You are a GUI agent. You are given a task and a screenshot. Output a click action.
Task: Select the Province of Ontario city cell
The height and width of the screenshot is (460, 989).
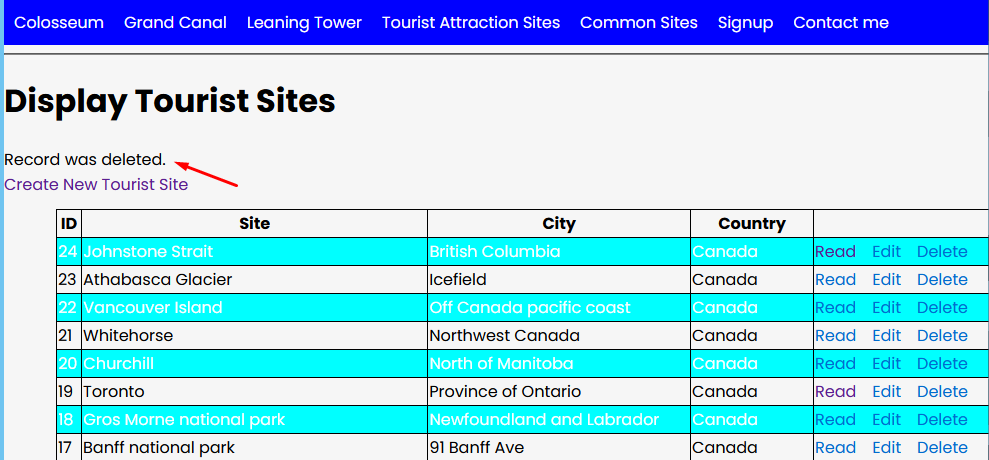[x=505, y=392]
